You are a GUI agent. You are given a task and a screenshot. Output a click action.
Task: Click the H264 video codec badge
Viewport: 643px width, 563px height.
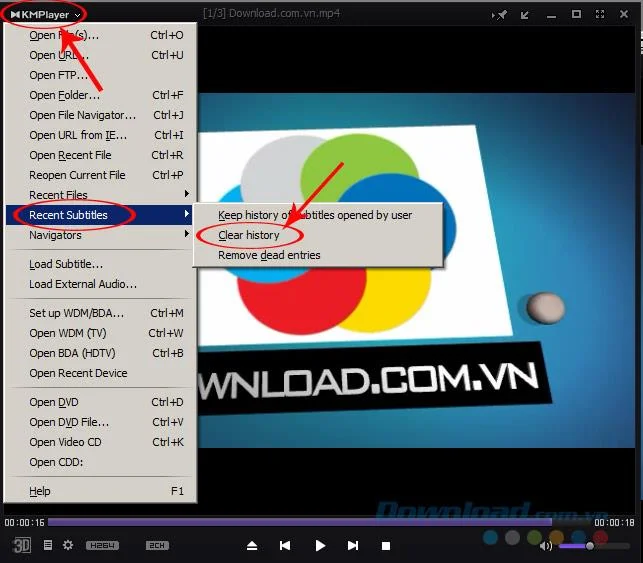[102, 545]
